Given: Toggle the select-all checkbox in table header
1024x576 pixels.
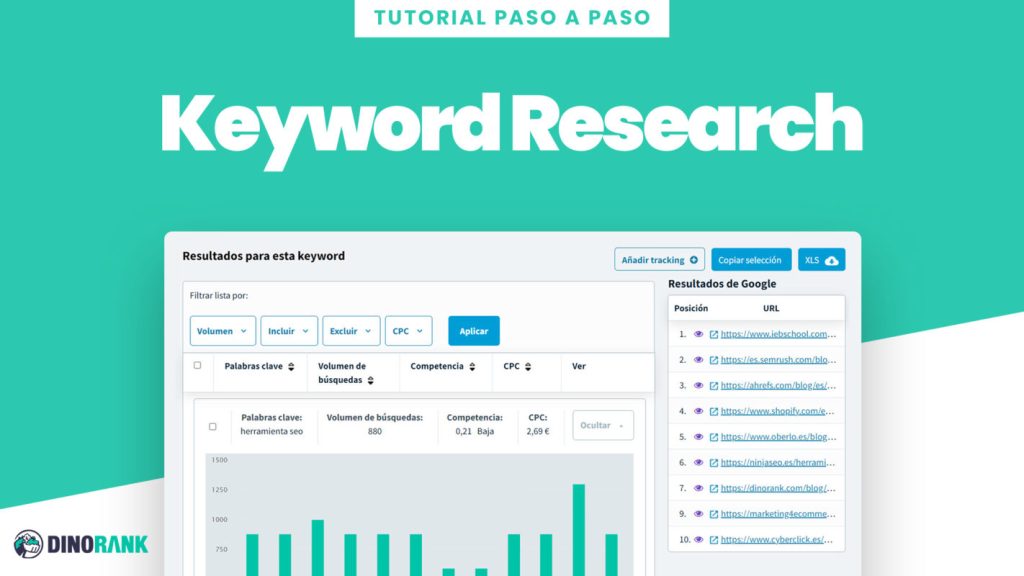Looking at the screenshot, I should click(197, 365).
